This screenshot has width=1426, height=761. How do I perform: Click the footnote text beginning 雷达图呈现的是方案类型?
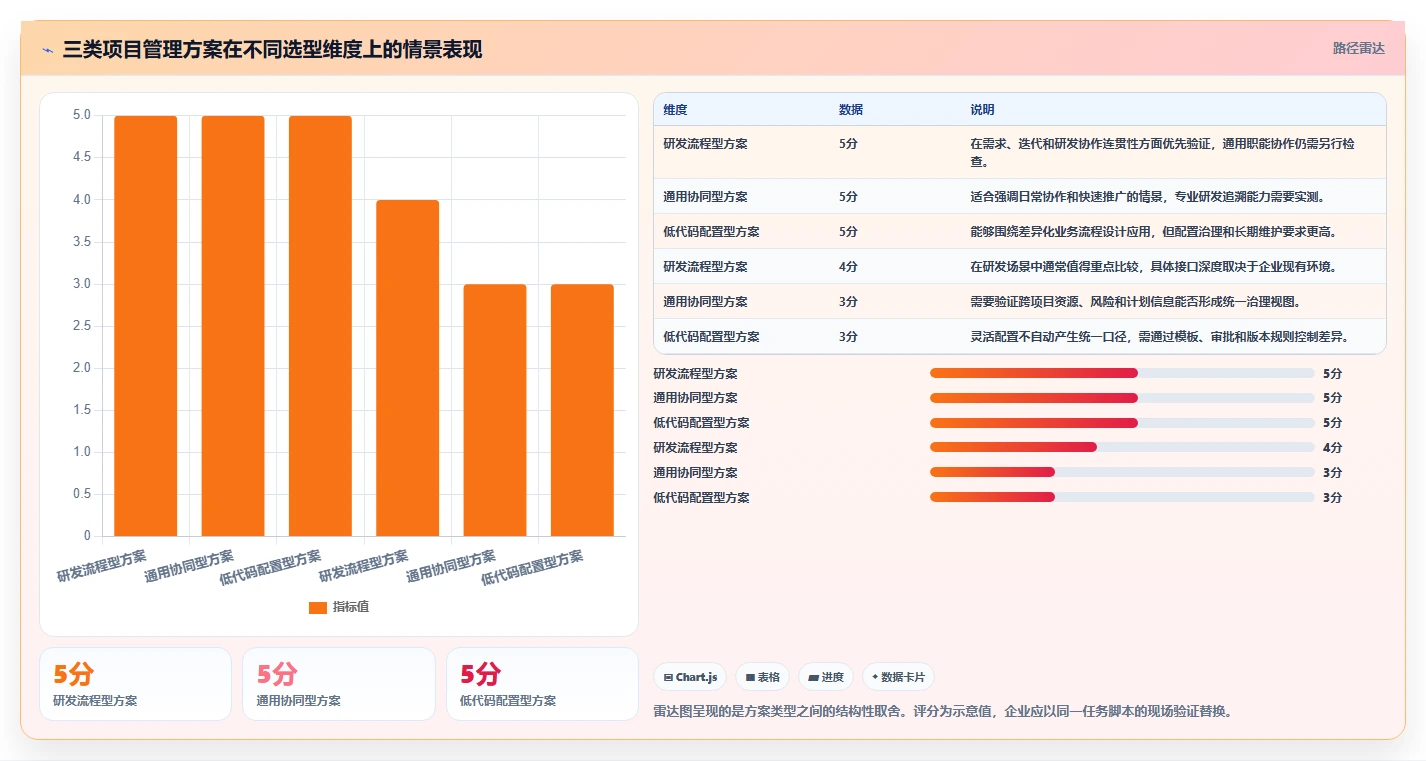(942, 712)
